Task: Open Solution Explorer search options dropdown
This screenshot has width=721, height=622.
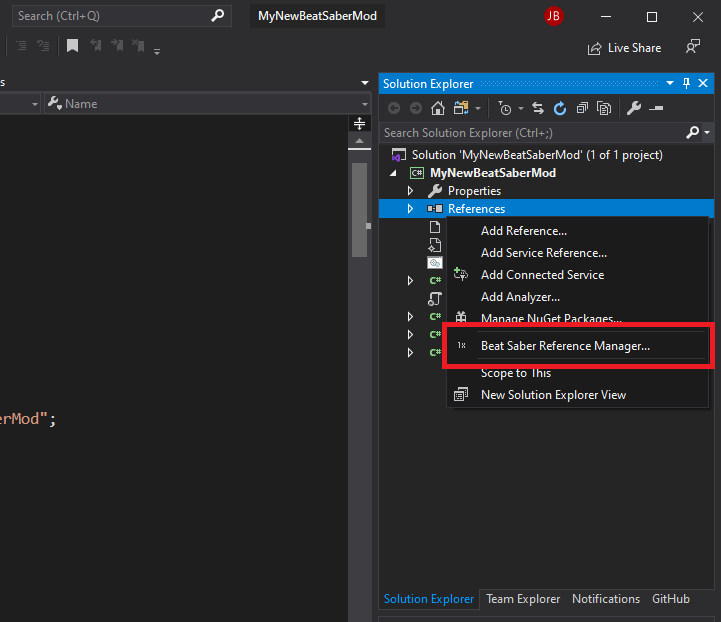Action: click(707, 133)
